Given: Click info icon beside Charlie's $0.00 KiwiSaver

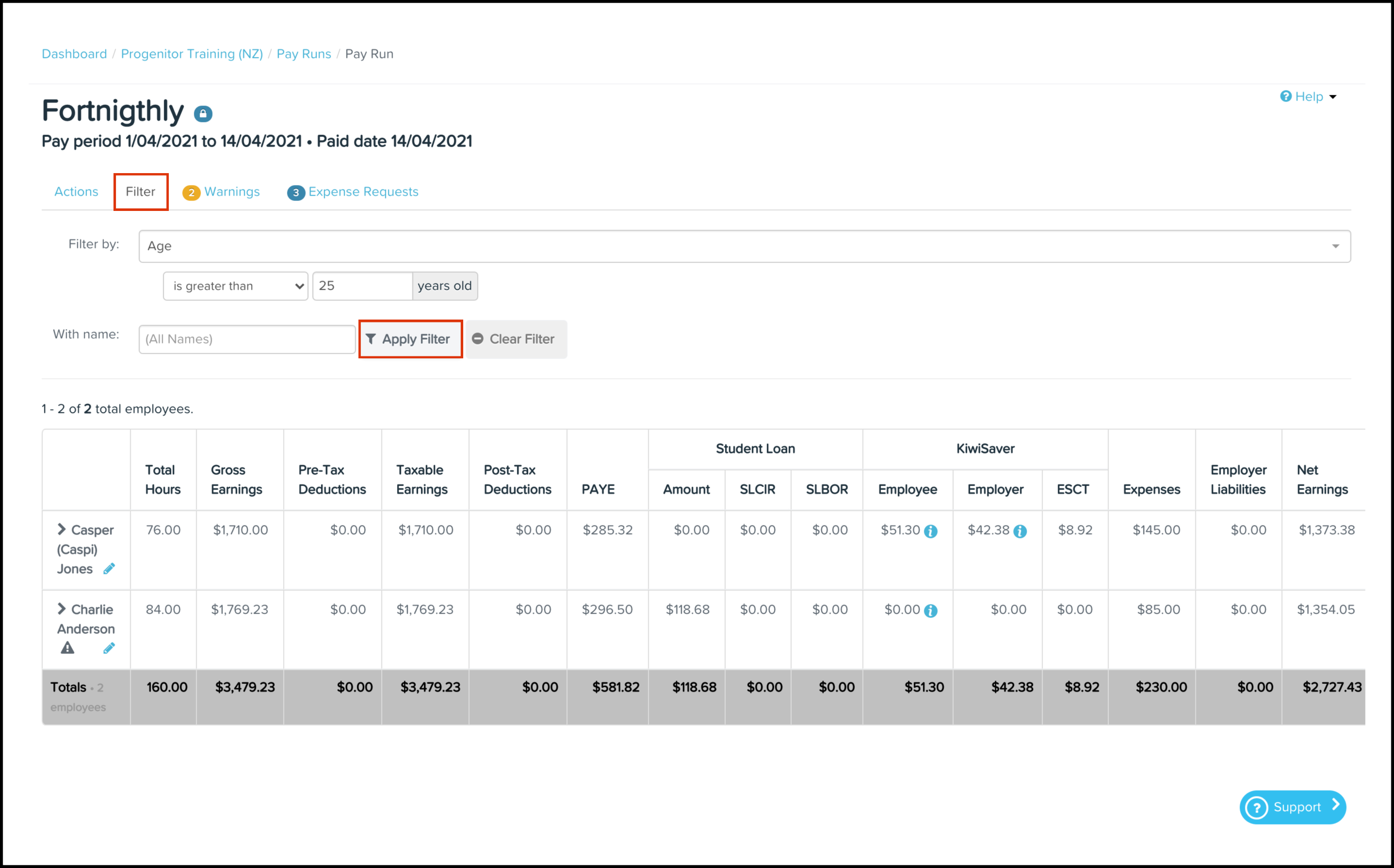Looking at the screenshot, I should [x=931, y=611].
